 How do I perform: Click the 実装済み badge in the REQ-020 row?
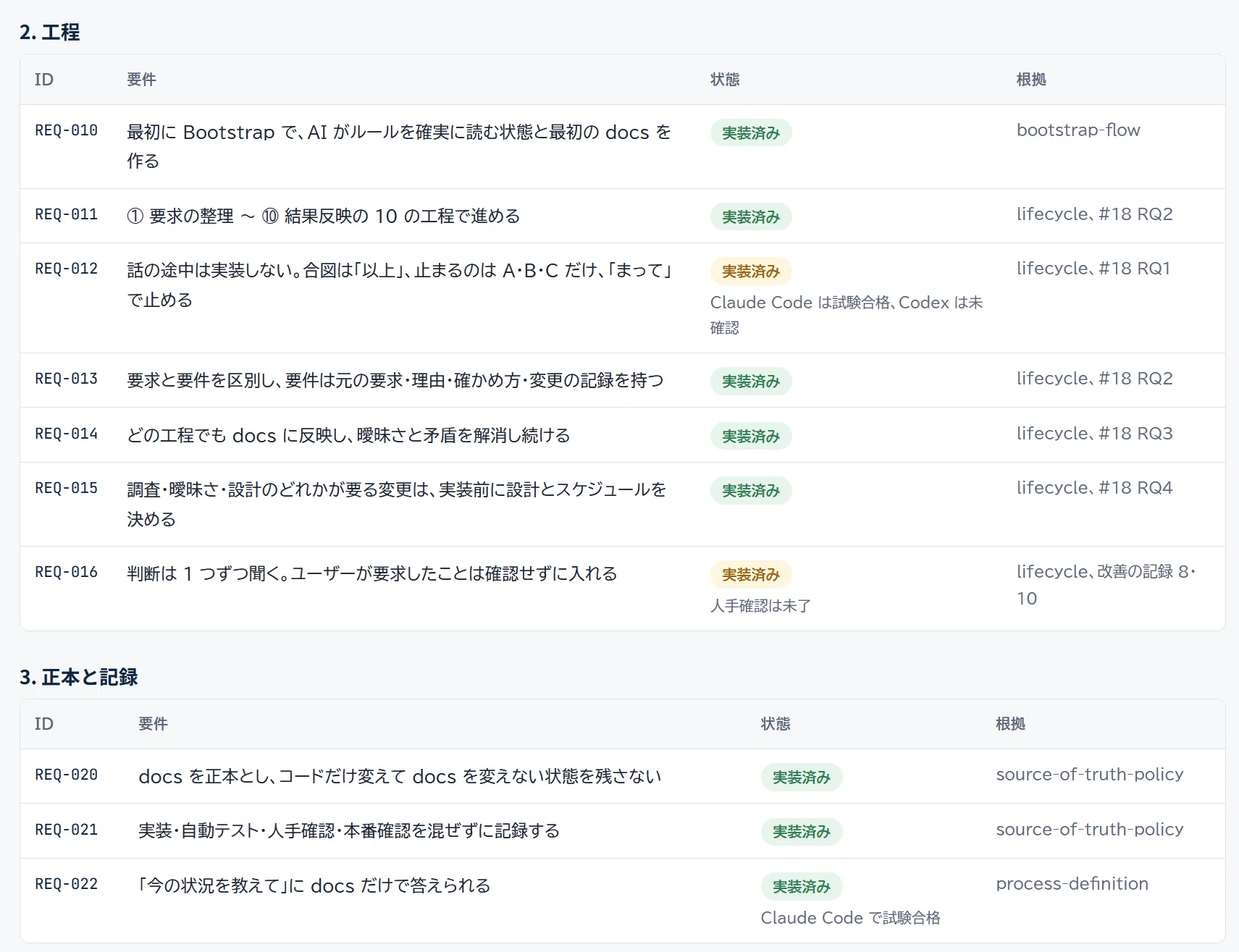pos(802,778)
